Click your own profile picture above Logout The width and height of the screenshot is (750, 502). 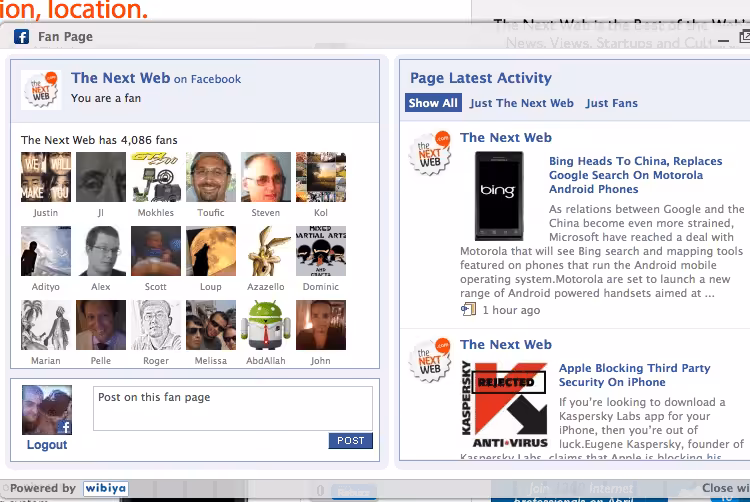click(47, 410)
